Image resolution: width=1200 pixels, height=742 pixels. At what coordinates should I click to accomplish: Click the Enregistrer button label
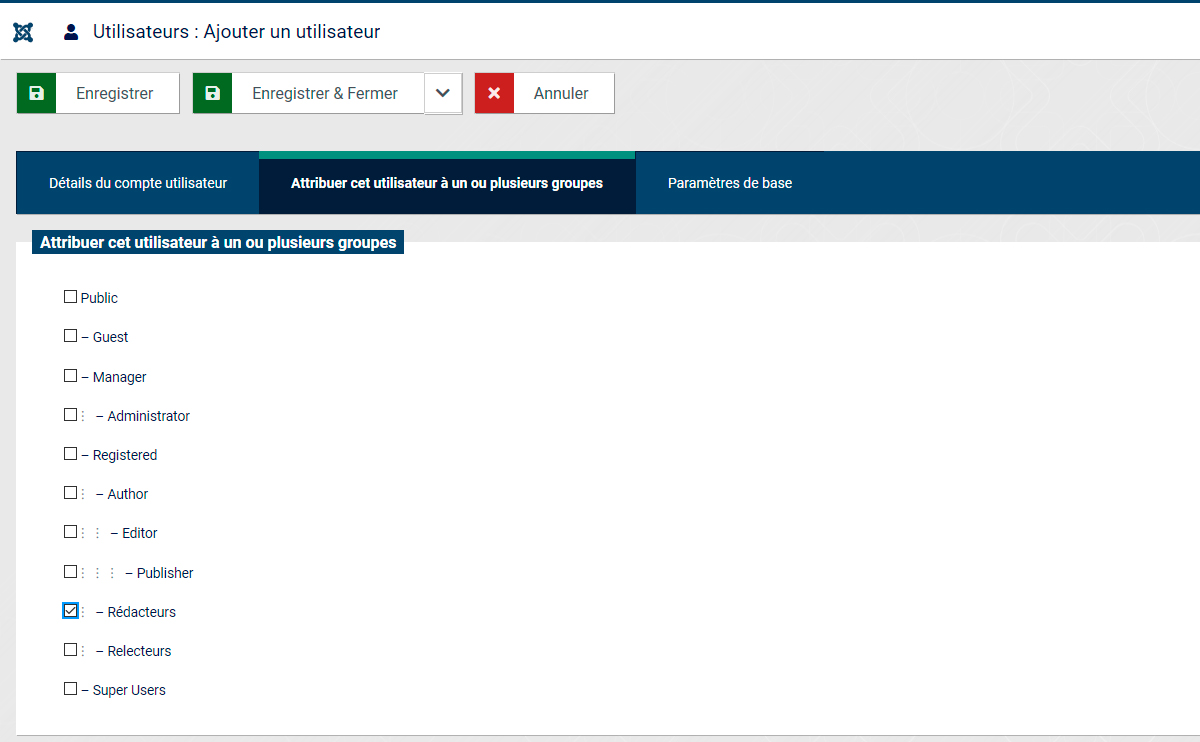point(115,93)
